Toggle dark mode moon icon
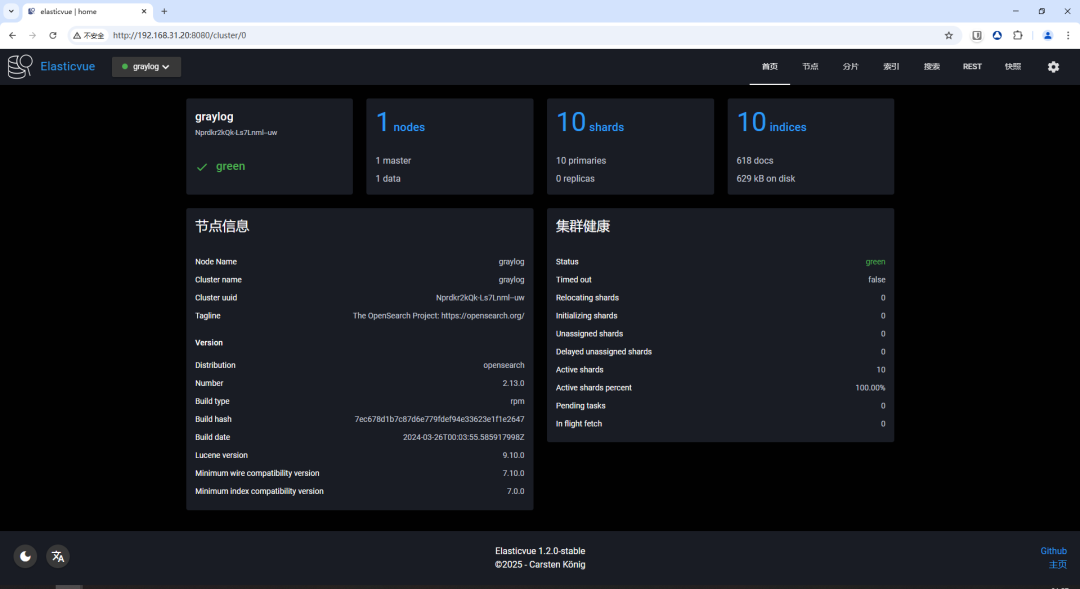This screenshot has height=589, width=1080. point(25,556)
